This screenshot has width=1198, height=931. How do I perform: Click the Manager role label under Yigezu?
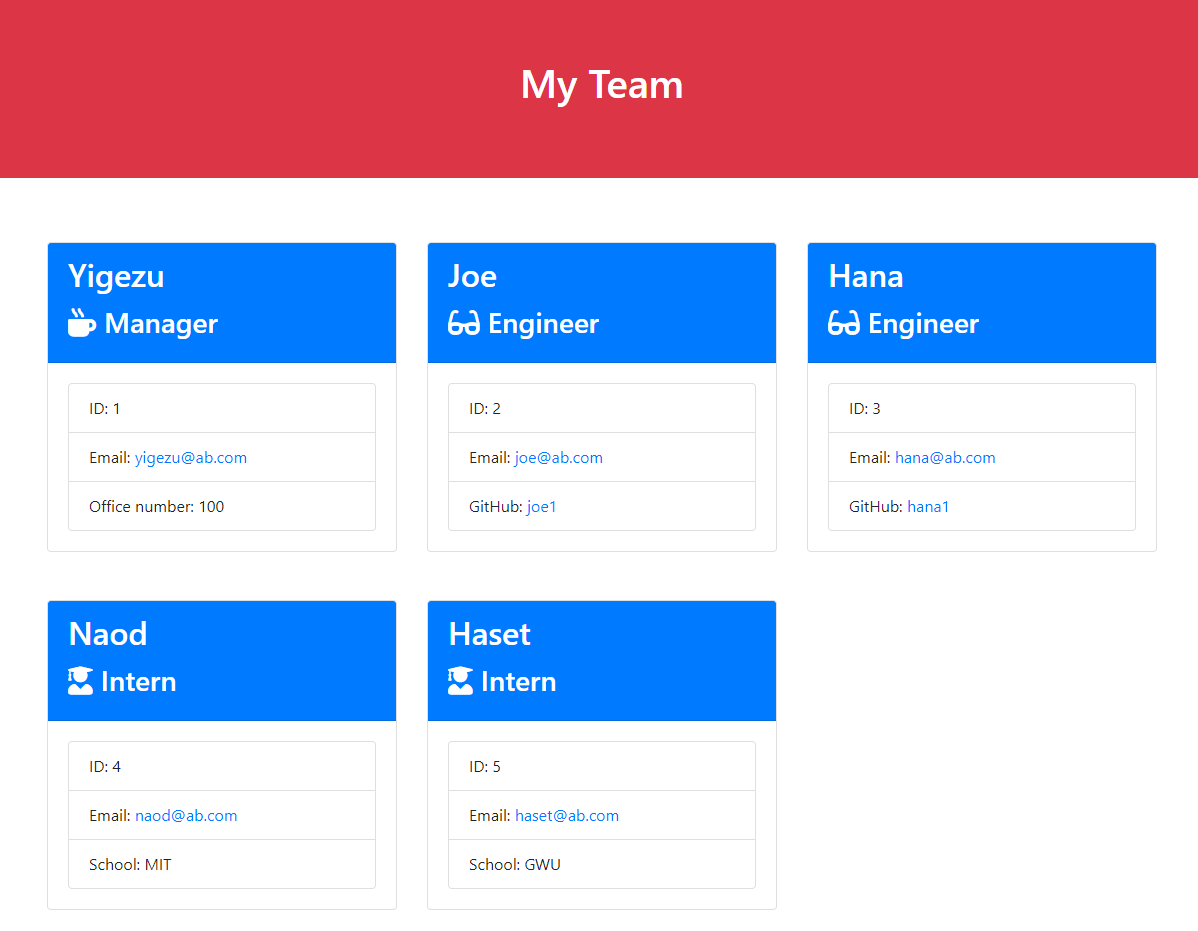click(160, 324)
